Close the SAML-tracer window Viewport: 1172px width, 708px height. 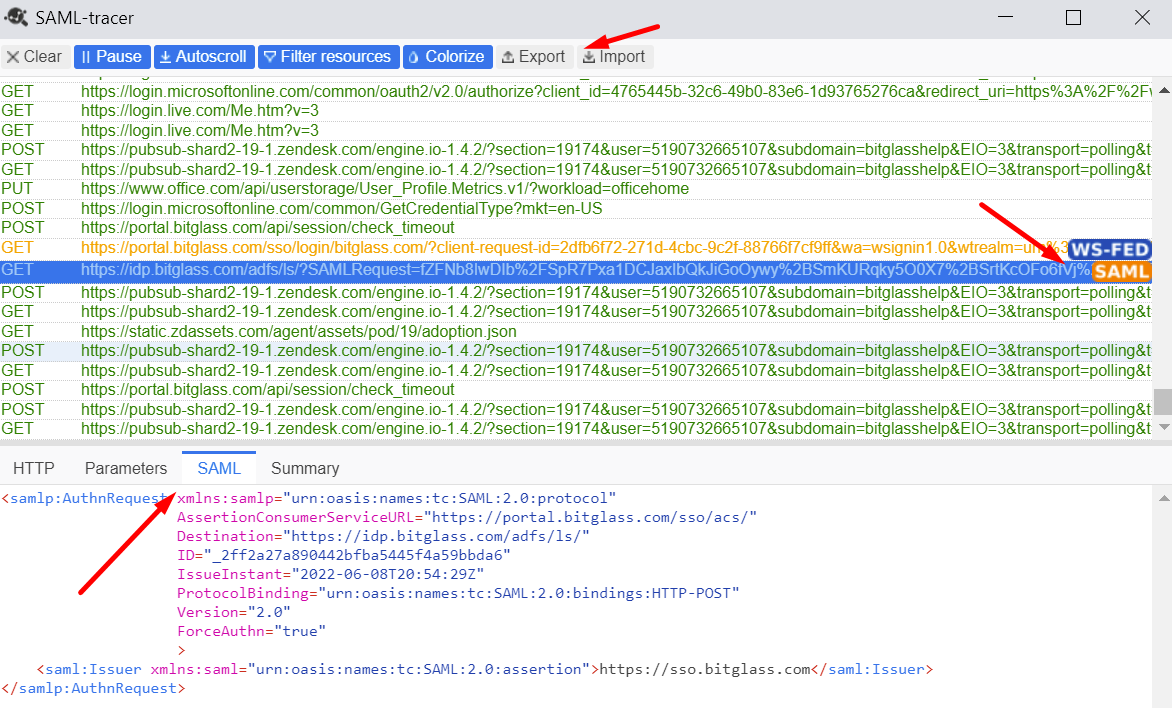click(x=1141, y=17)
